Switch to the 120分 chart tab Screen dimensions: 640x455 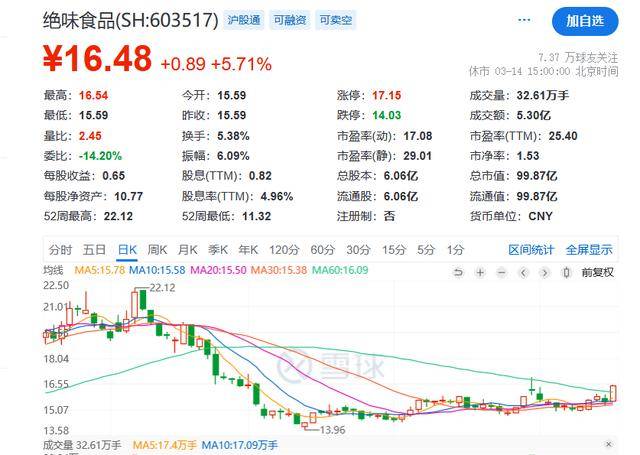tap(284, 249)
